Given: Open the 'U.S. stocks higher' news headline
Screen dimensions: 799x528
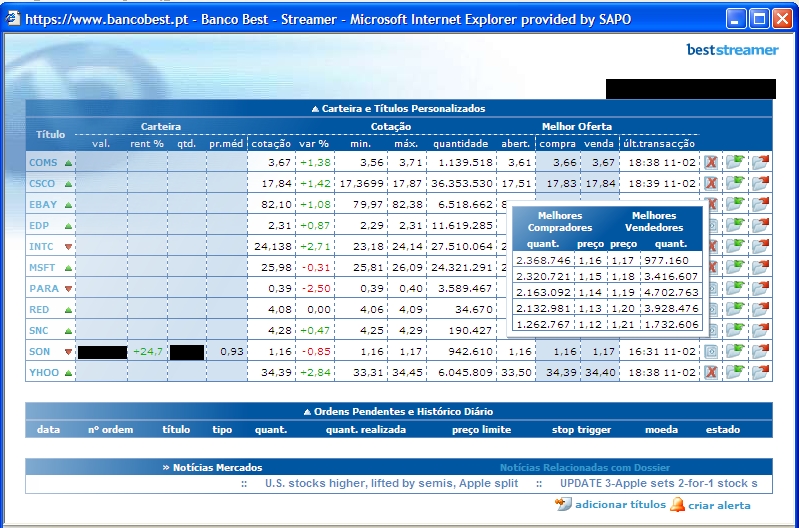Looking at the screenshot, I should (x=391, y=483).
